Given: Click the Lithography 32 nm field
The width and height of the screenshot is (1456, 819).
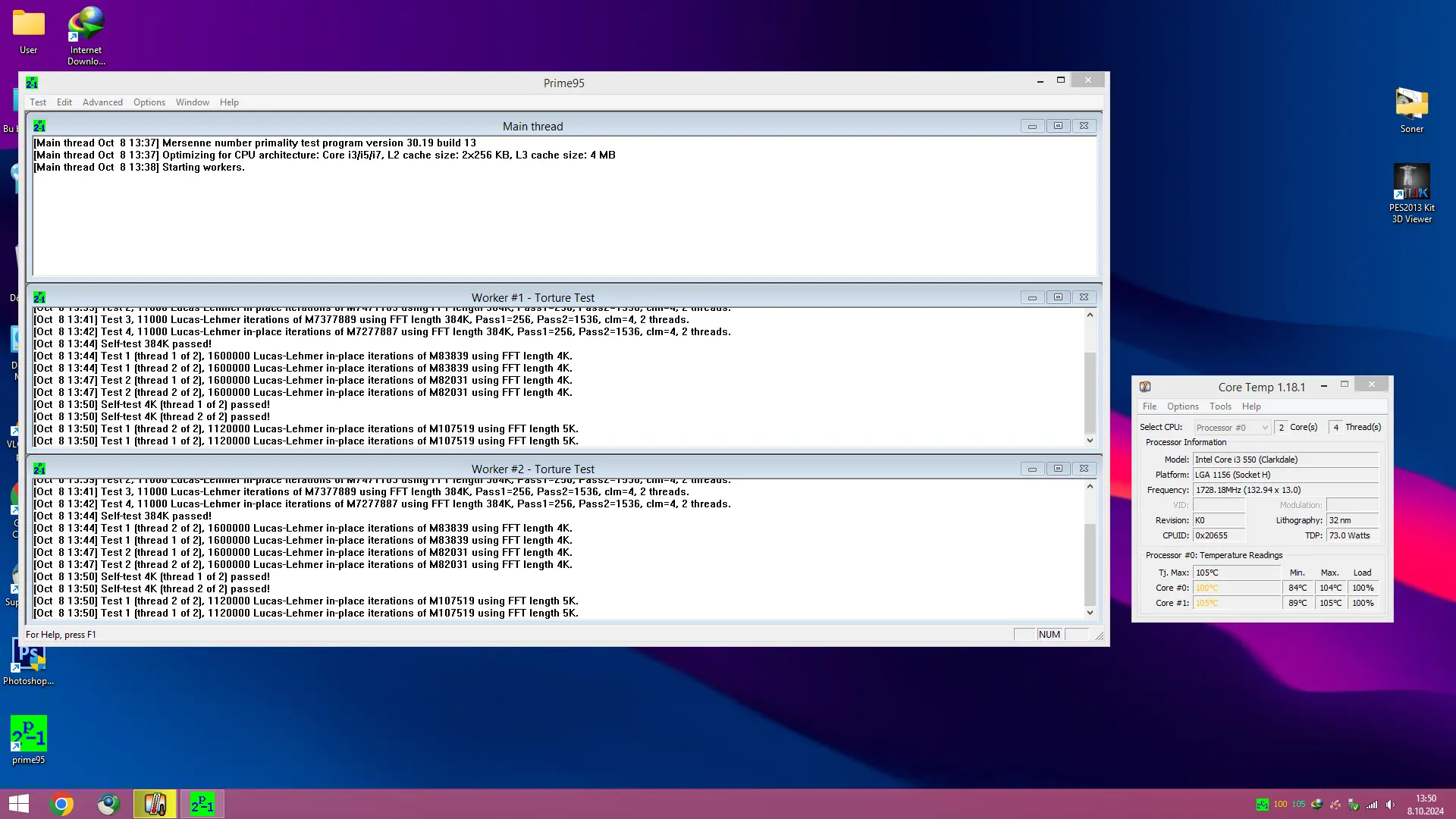Looking at the screenshot, I should coord(1352,520).
